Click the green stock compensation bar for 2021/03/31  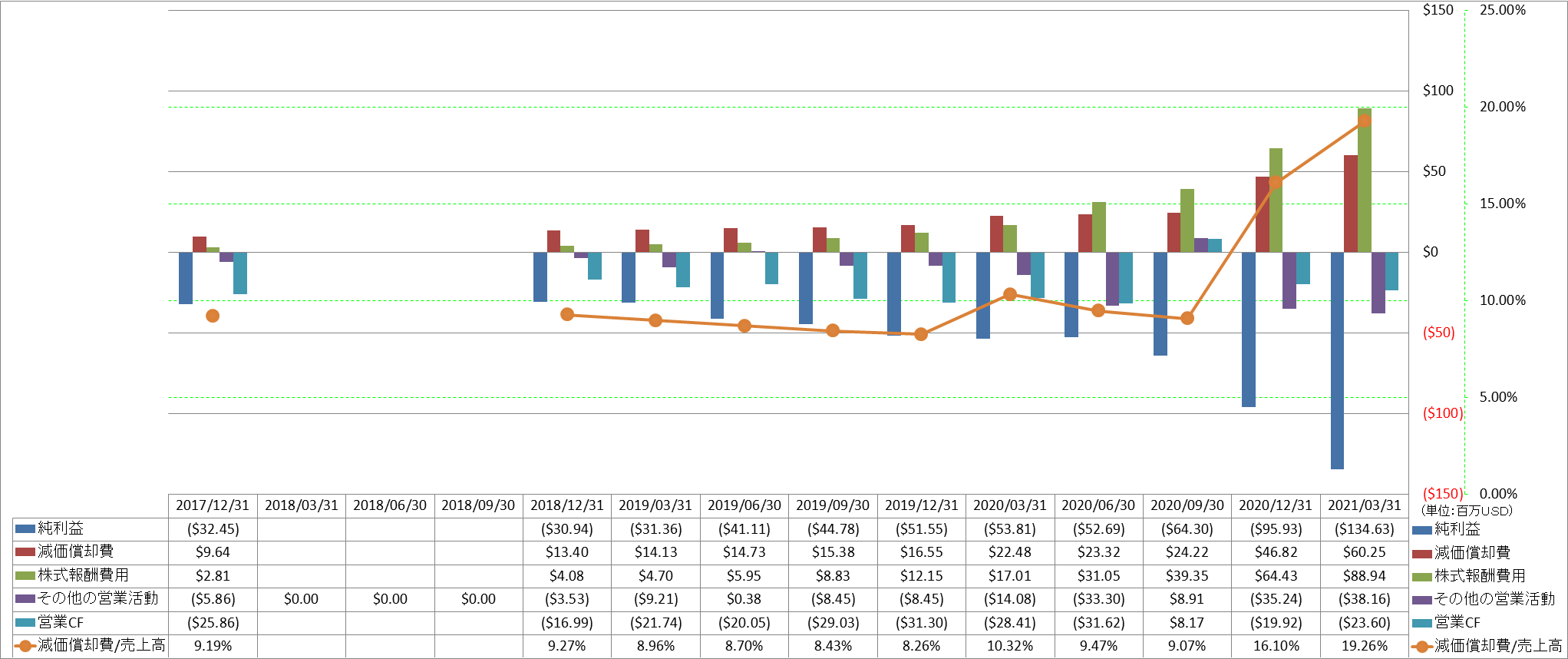click(1364, 180)
